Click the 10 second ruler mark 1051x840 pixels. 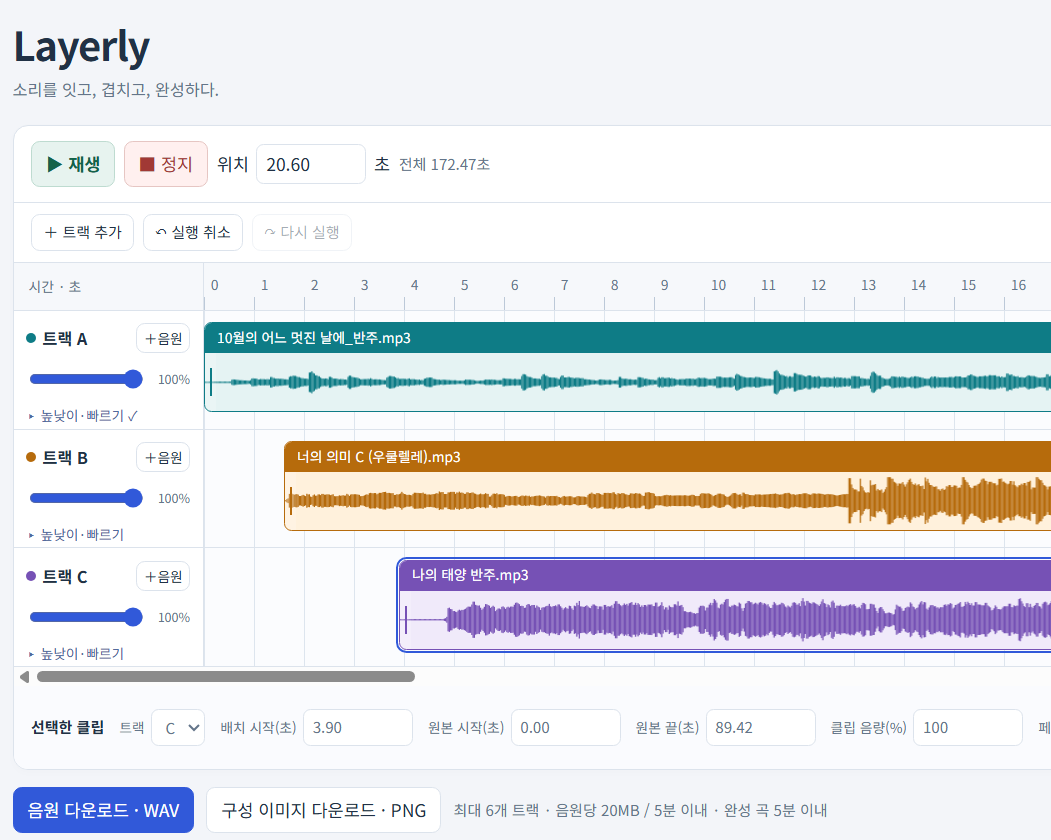(719, 286)
